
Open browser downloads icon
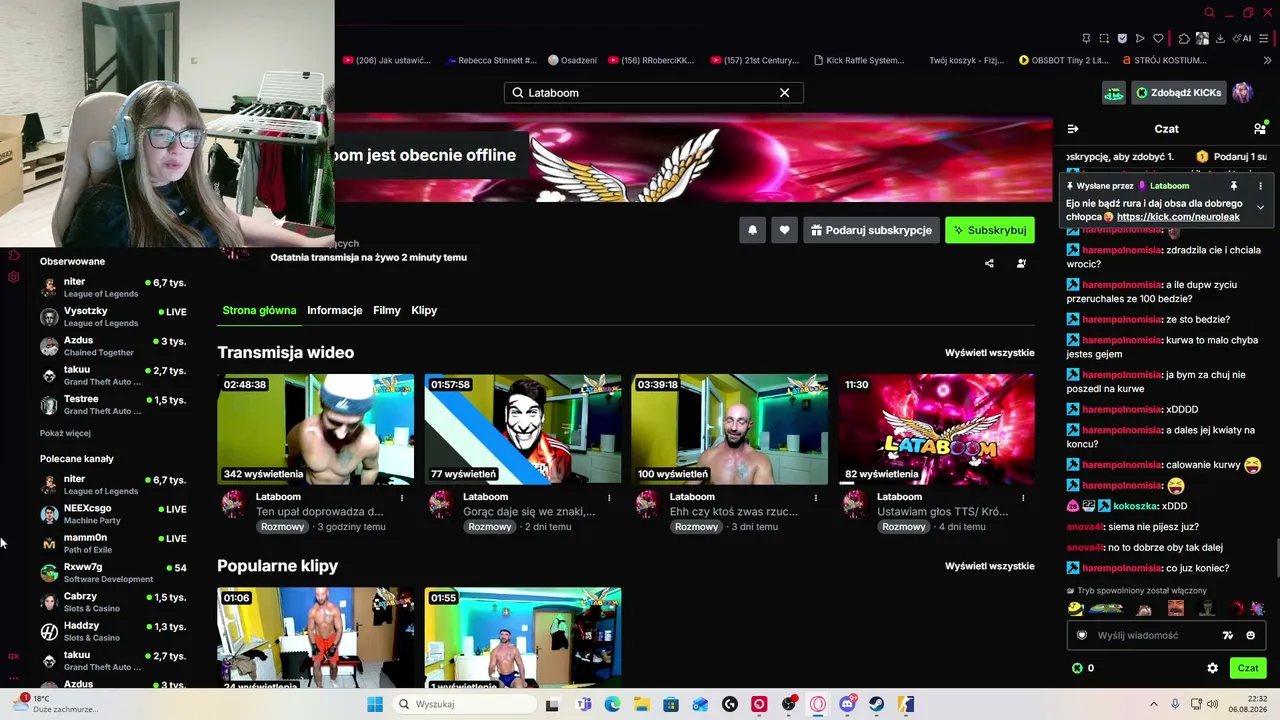tap(1221, 39)
